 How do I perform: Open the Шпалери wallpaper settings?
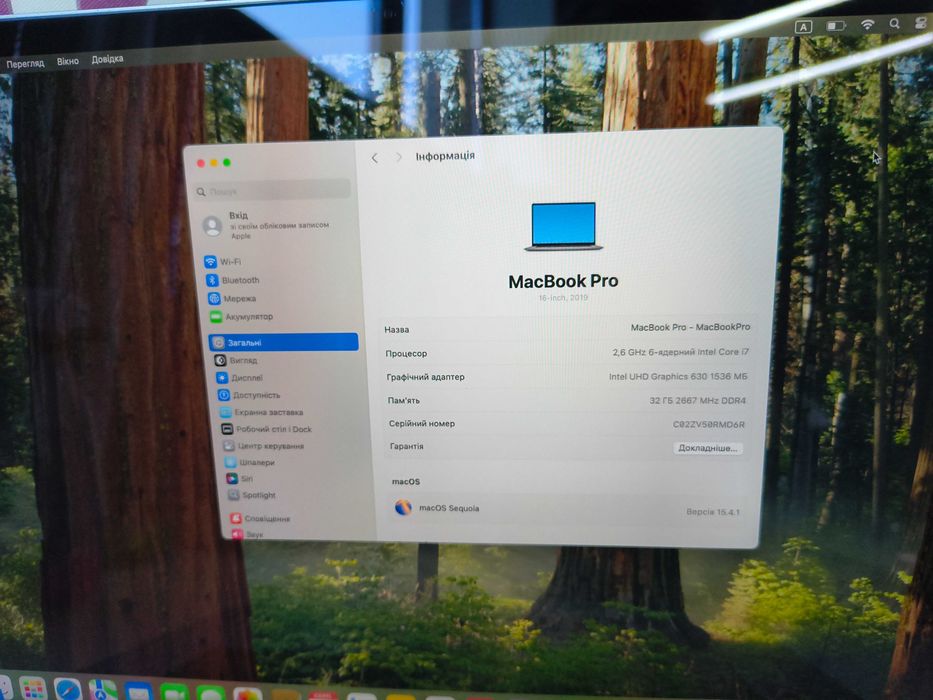[250, 462]
